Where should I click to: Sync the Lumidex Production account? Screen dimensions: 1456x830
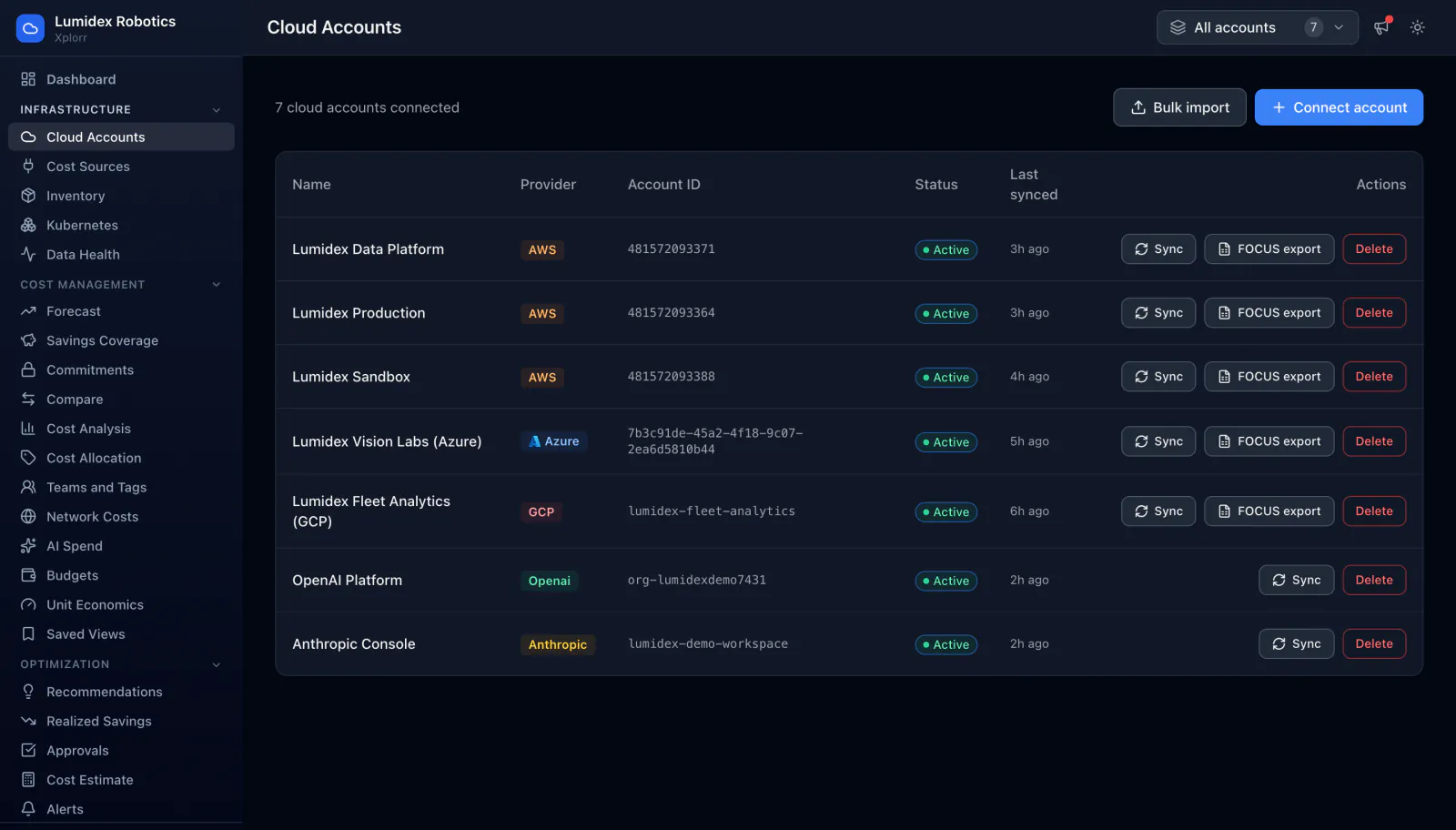point(1158,313)
